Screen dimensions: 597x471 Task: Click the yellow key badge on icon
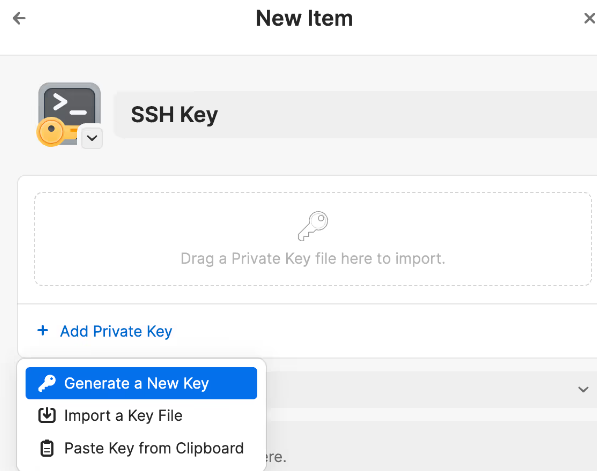coord(51,132)
